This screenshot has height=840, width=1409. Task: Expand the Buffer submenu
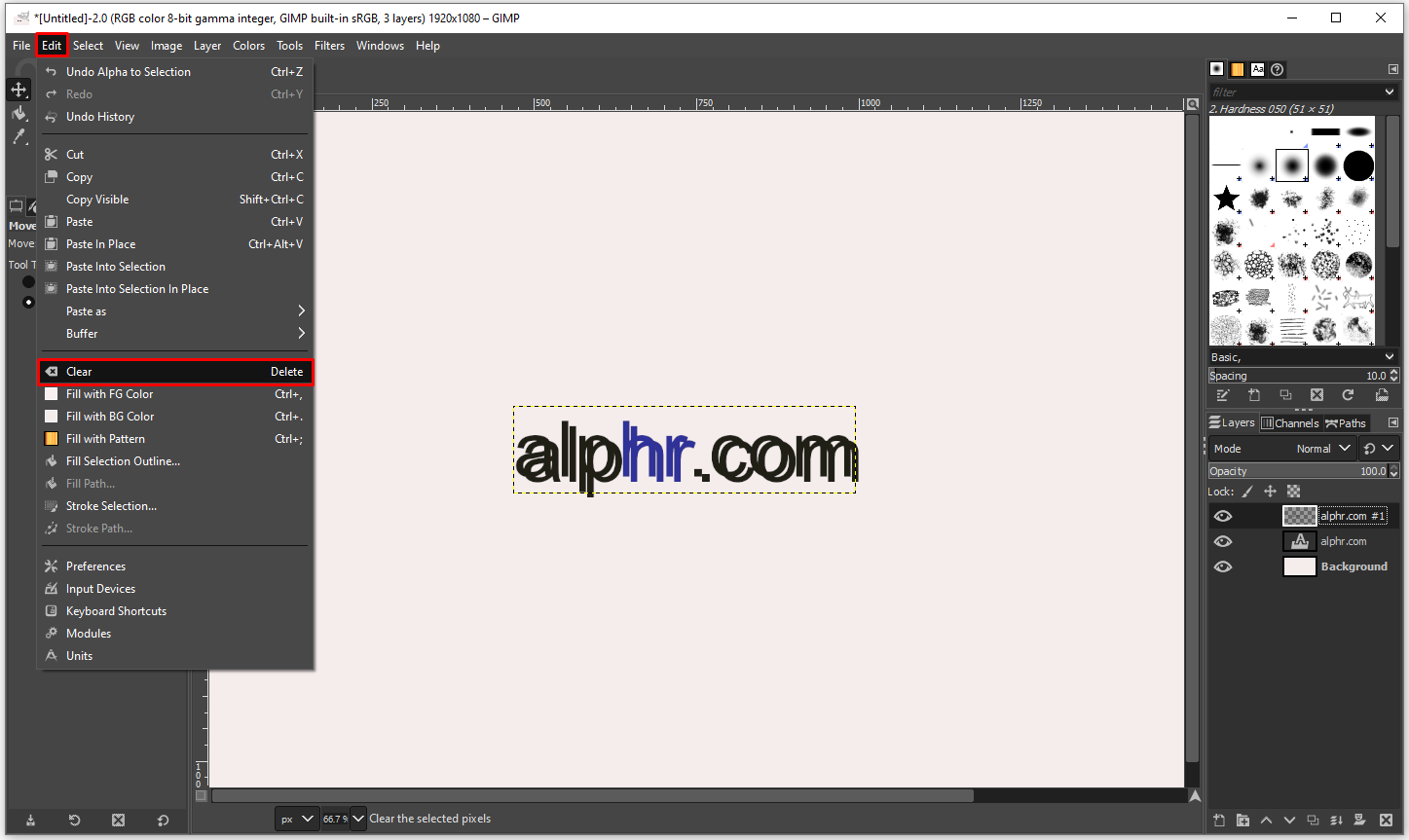[x=175, y=334]
